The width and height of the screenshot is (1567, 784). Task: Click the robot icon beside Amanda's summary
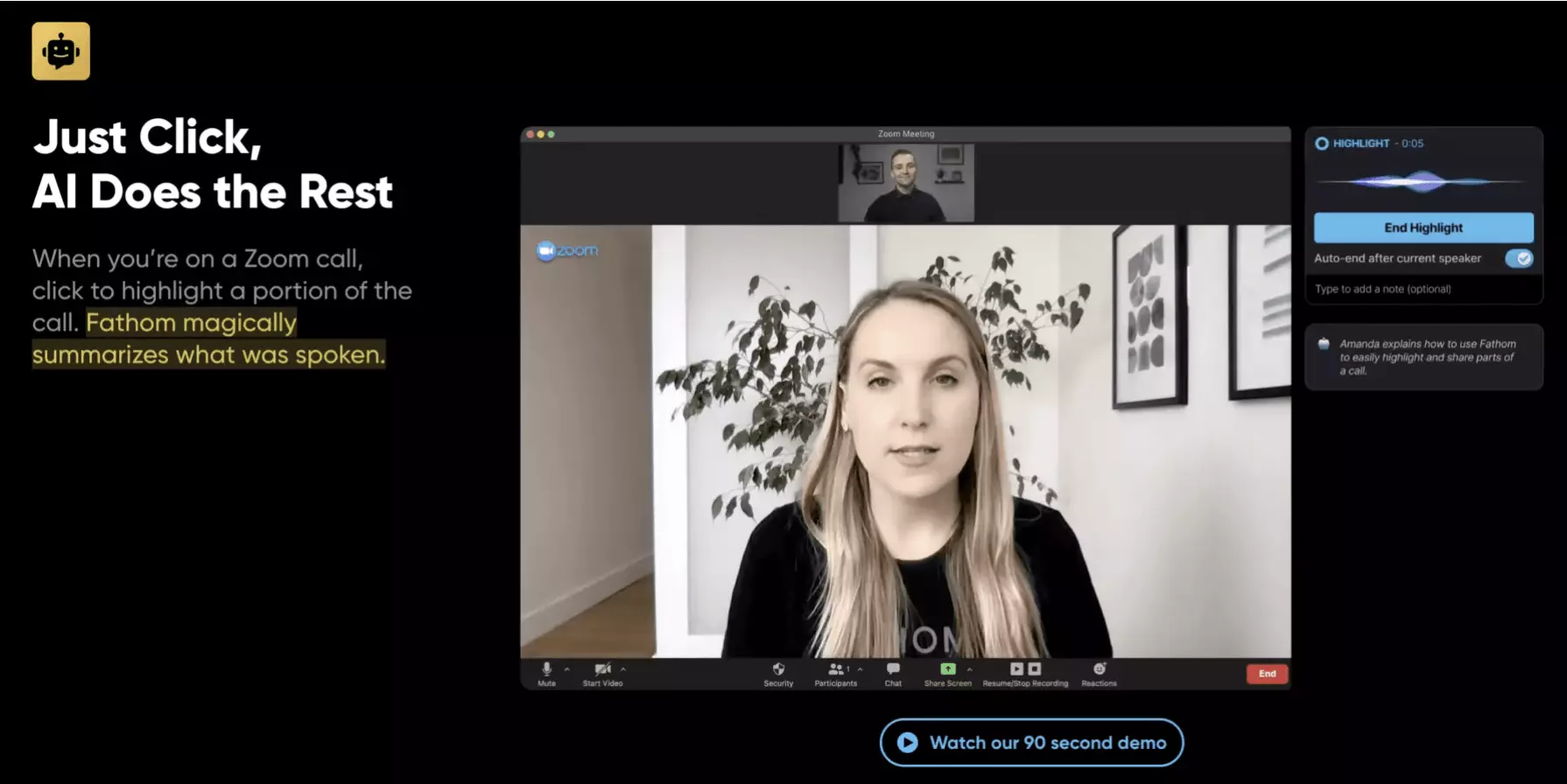[x=1324, y=344]
